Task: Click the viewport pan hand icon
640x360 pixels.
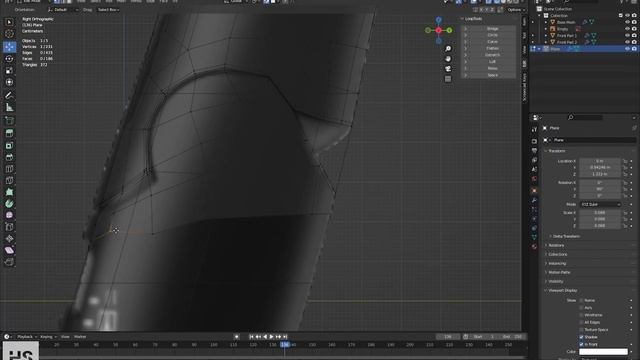Action: pyautogui.click(x=448, y=59)
